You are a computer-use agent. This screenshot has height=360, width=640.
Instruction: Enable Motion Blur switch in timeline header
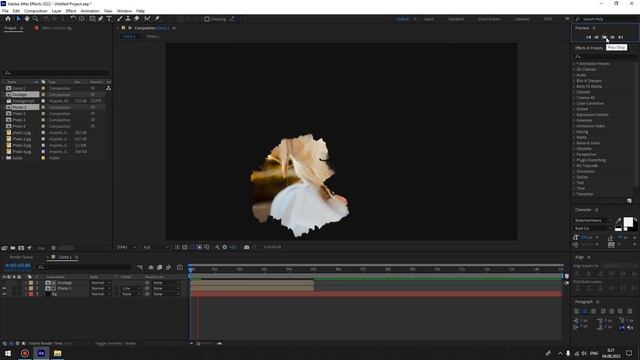pyautogui.click(x=168, y=267)
